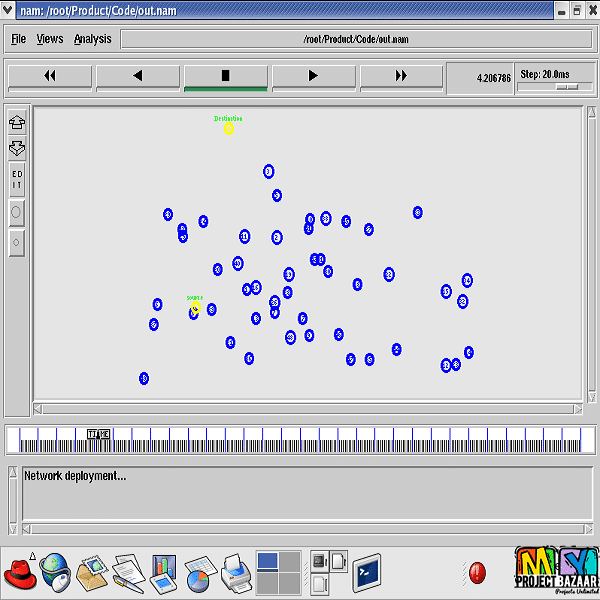The height and width of the screenshot is (600, 600).
Task: Click the yellow Destination node
Action: tap(228, 128)
